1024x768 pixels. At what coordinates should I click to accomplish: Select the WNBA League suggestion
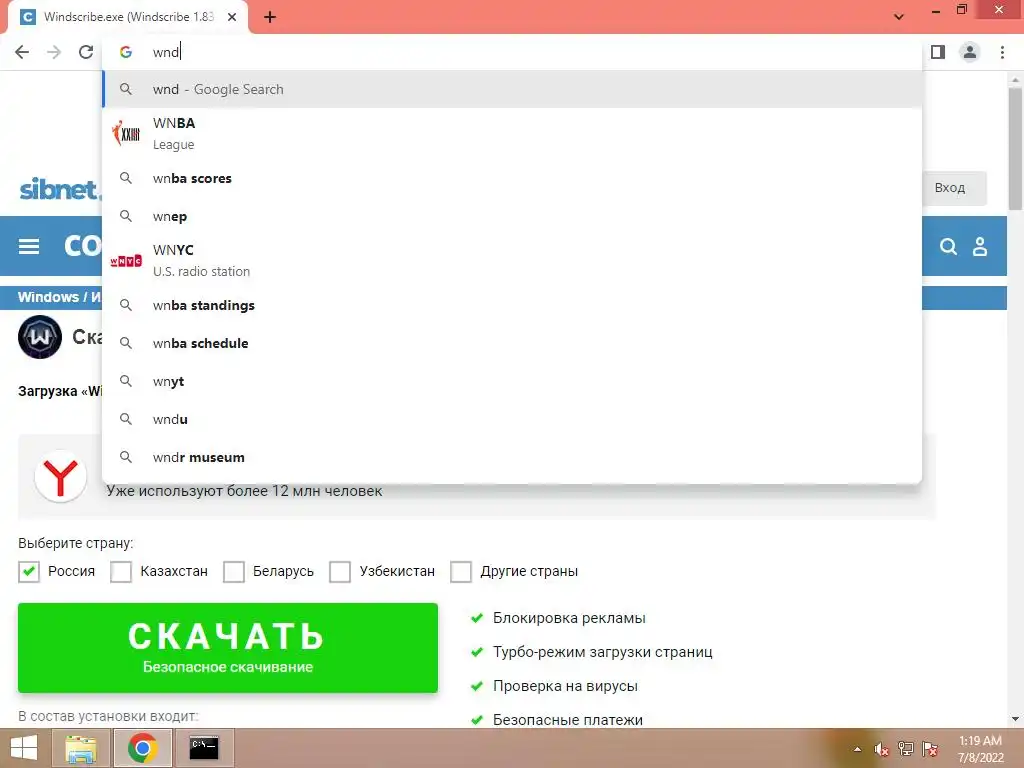[x=512, y=133]
